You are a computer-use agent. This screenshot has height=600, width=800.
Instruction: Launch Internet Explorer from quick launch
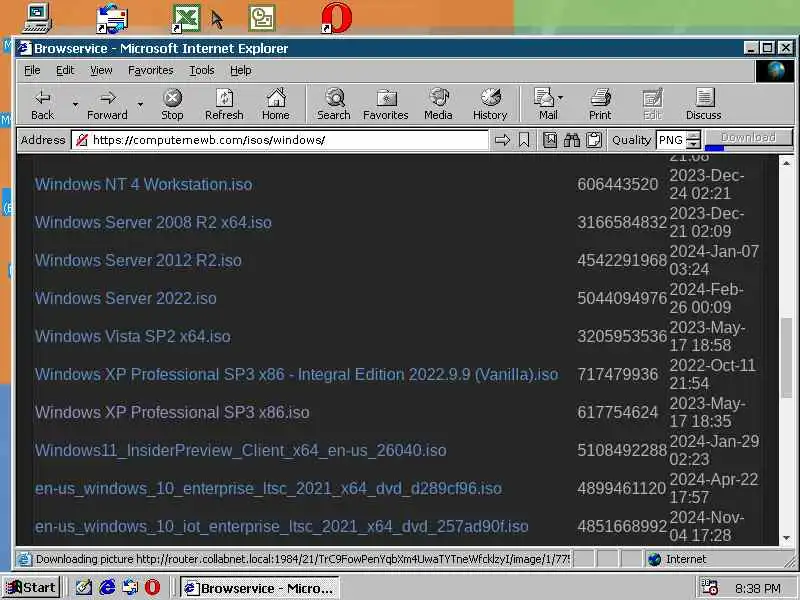click(107, 588)
